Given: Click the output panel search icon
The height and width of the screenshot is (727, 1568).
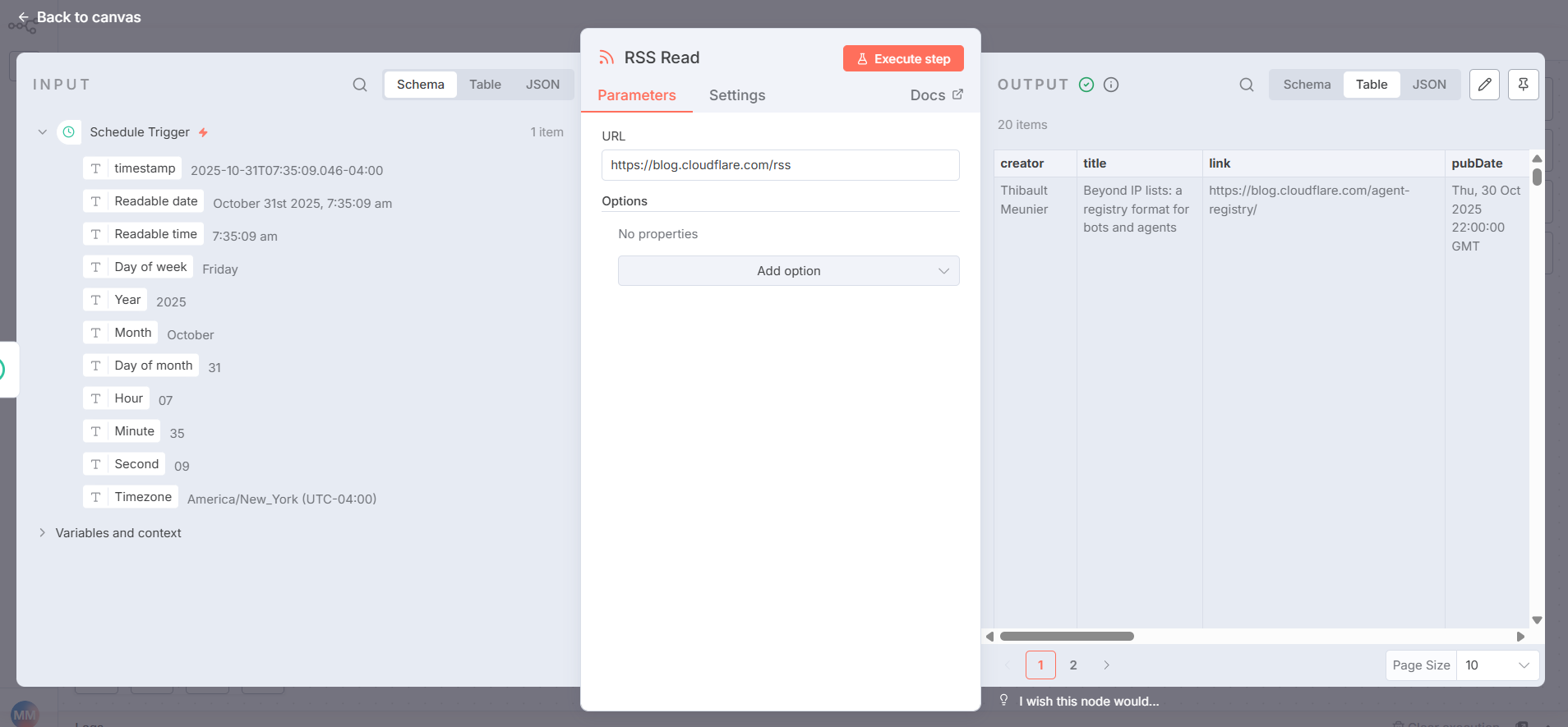Looking at the screenshot, I should pyautogui.click(x=1246, y=85).
